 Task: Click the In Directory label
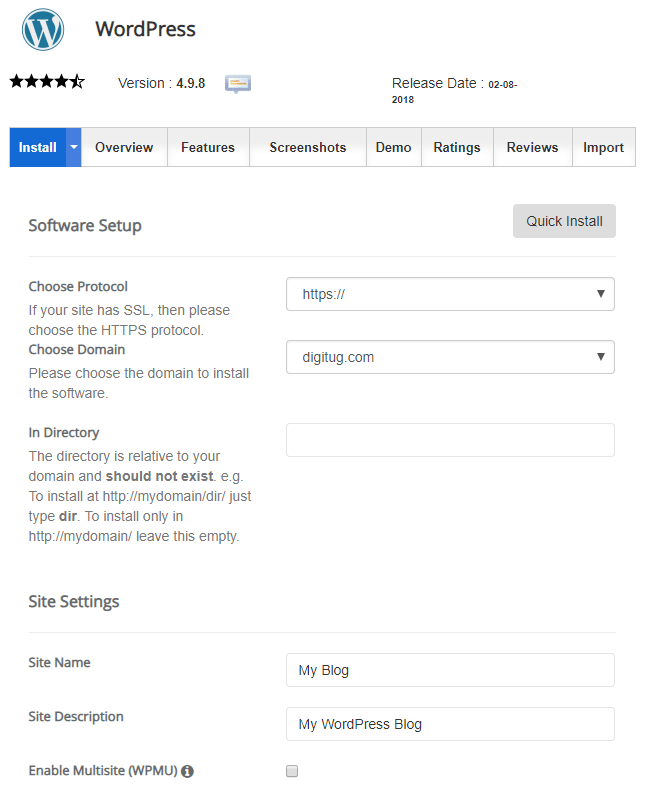[64, 433]
